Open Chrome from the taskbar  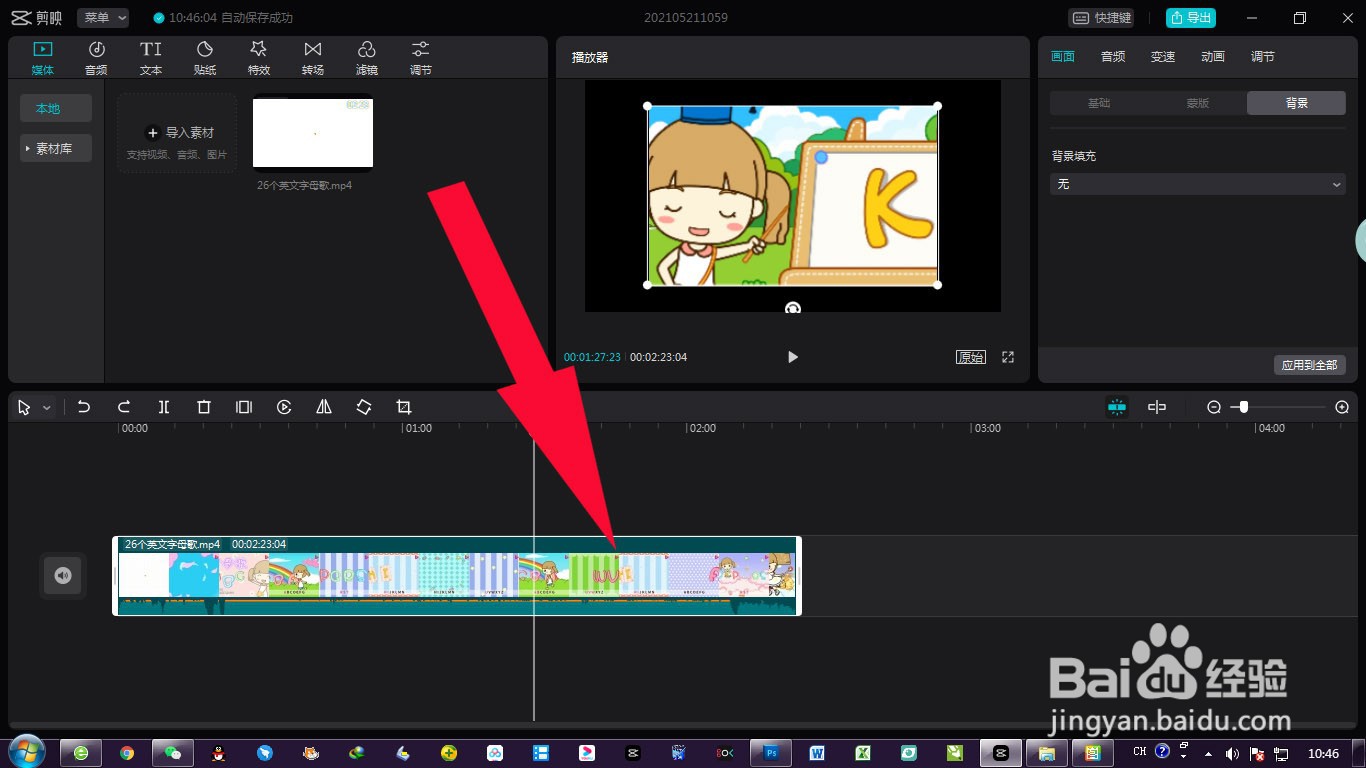127,753
